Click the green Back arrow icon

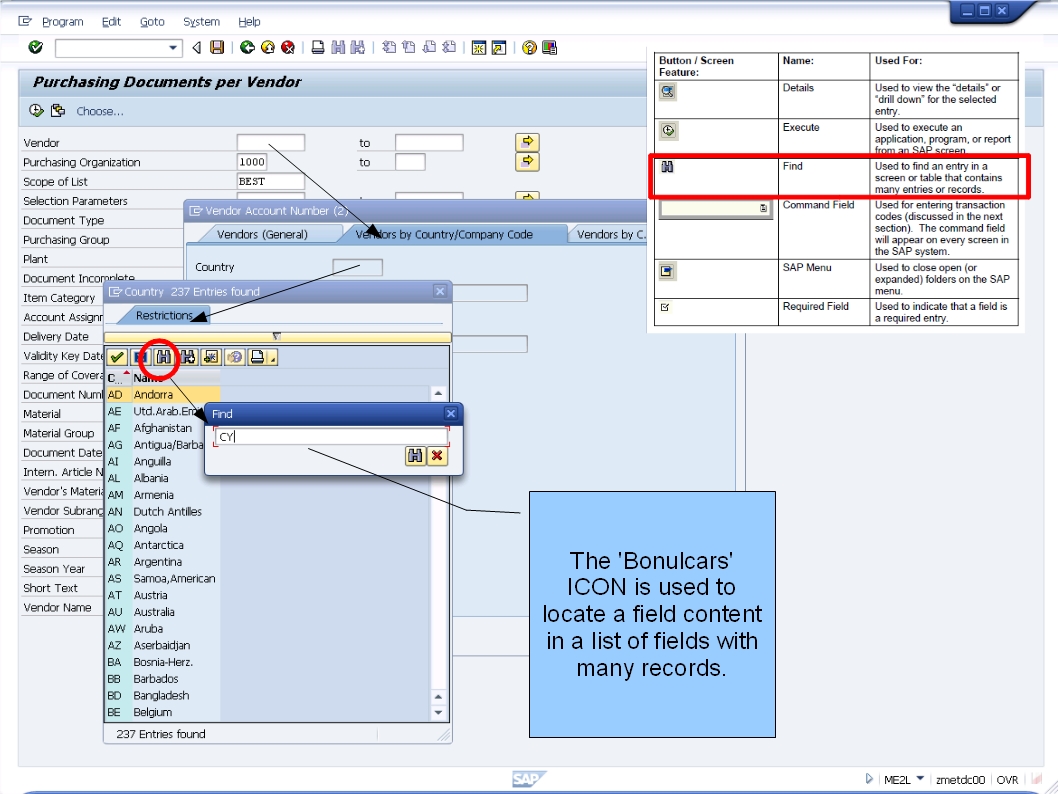click(x=246, y=47)
